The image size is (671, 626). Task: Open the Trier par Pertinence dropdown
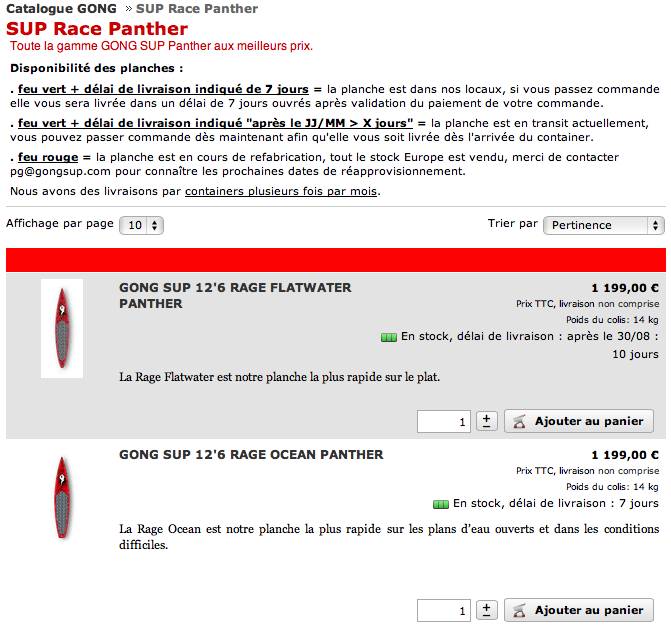point(604,225)
